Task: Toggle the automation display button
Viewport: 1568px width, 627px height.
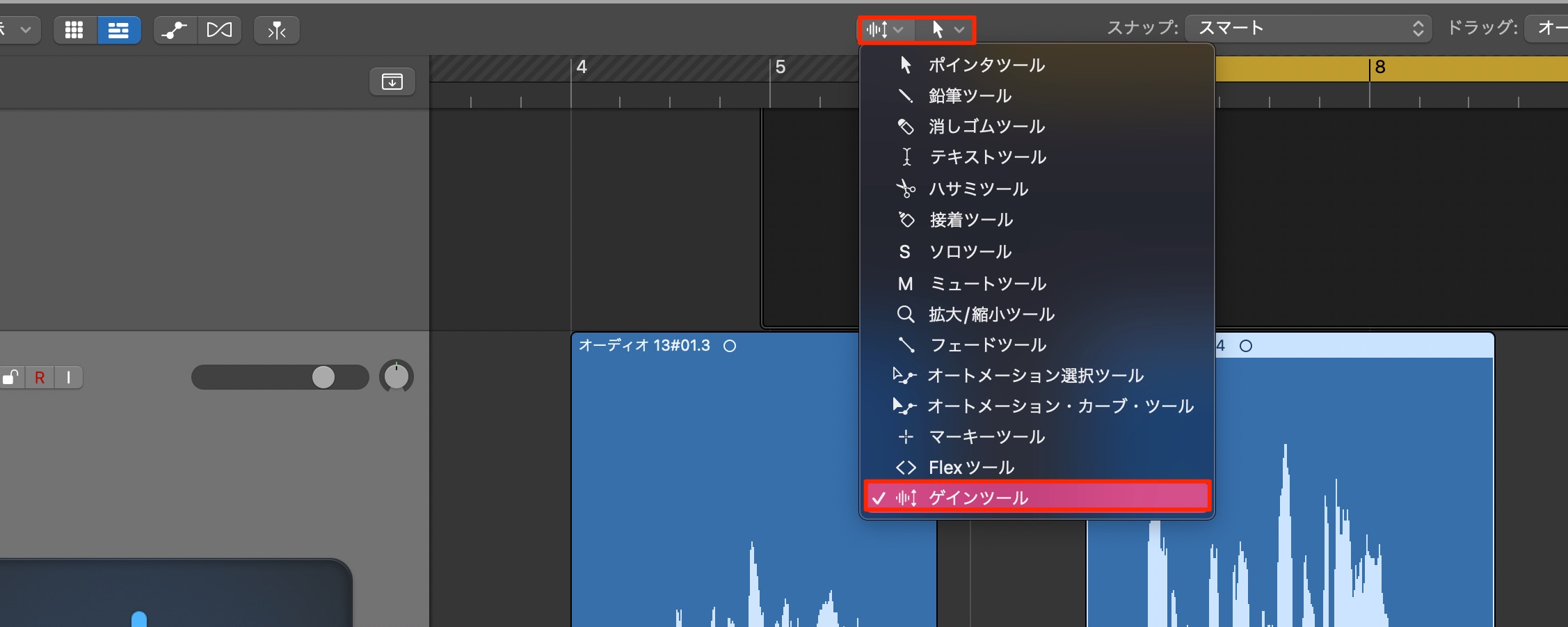Action: click(x=175, y=30)
